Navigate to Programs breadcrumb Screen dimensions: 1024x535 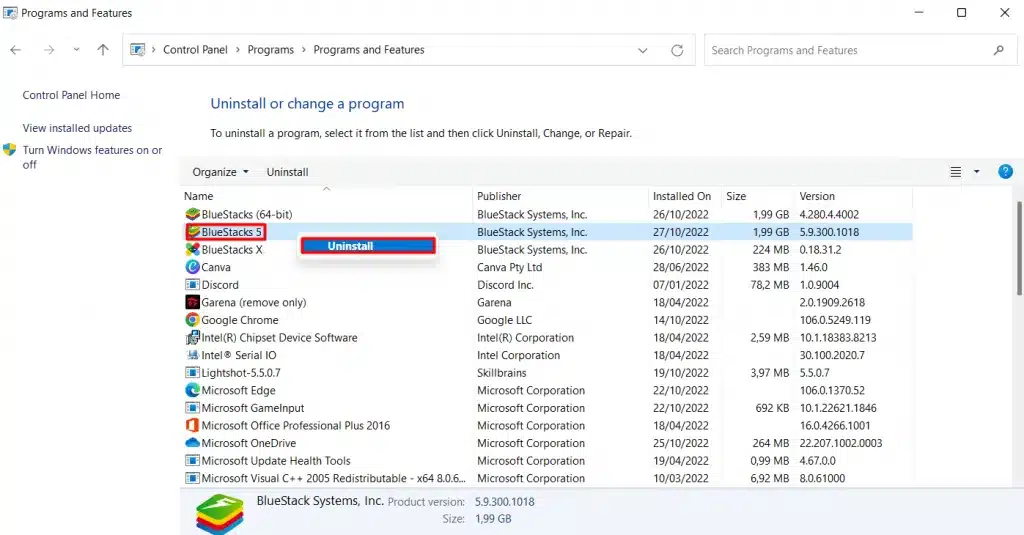(x=270, y=50)
